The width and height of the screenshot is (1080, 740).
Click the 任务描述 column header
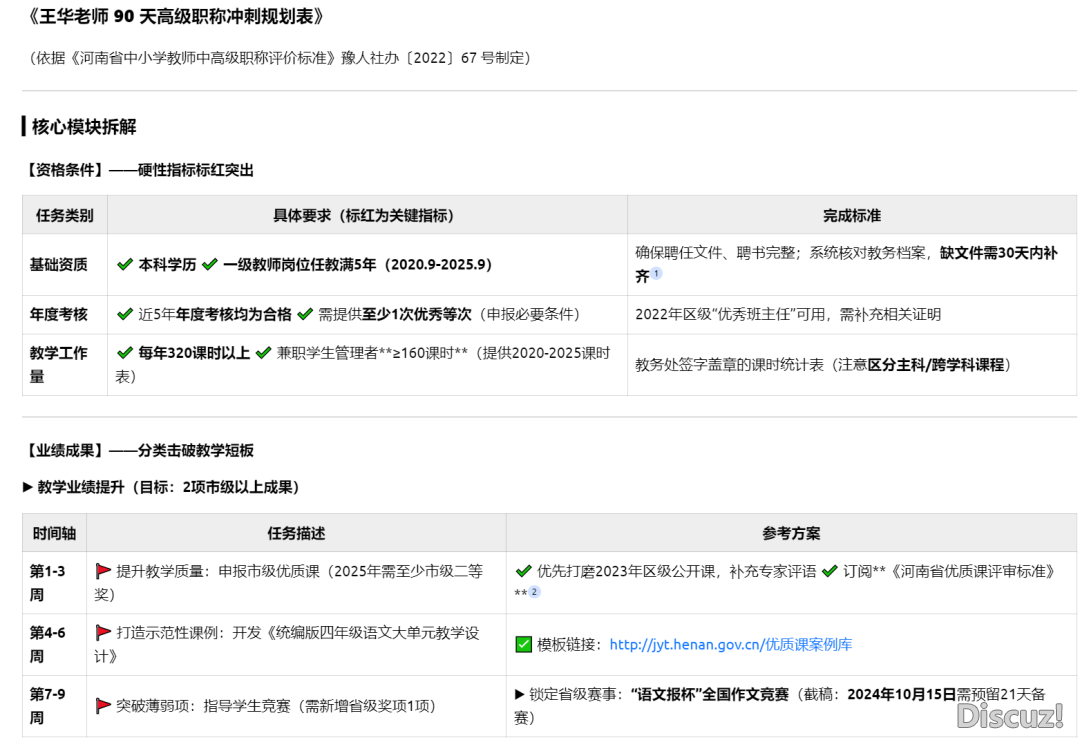point(296,533)
